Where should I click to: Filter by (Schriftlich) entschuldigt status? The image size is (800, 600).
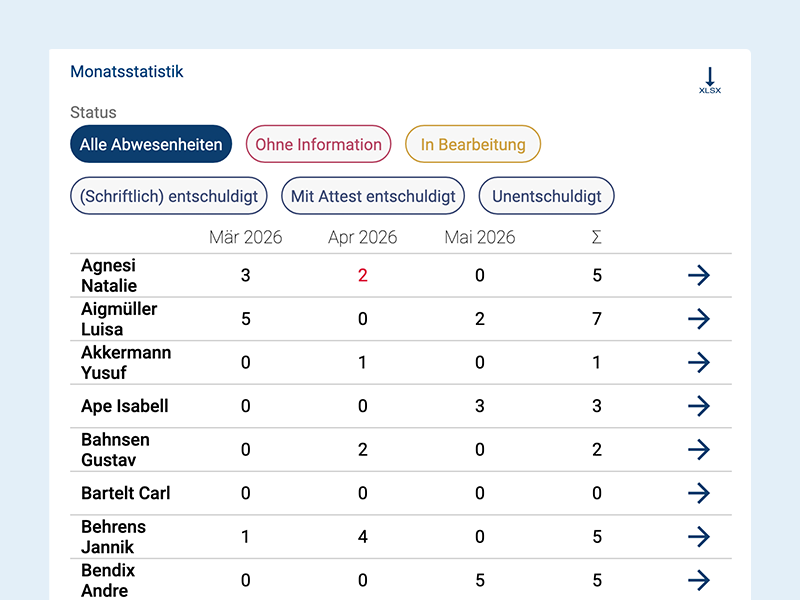[x=169, y=196]
